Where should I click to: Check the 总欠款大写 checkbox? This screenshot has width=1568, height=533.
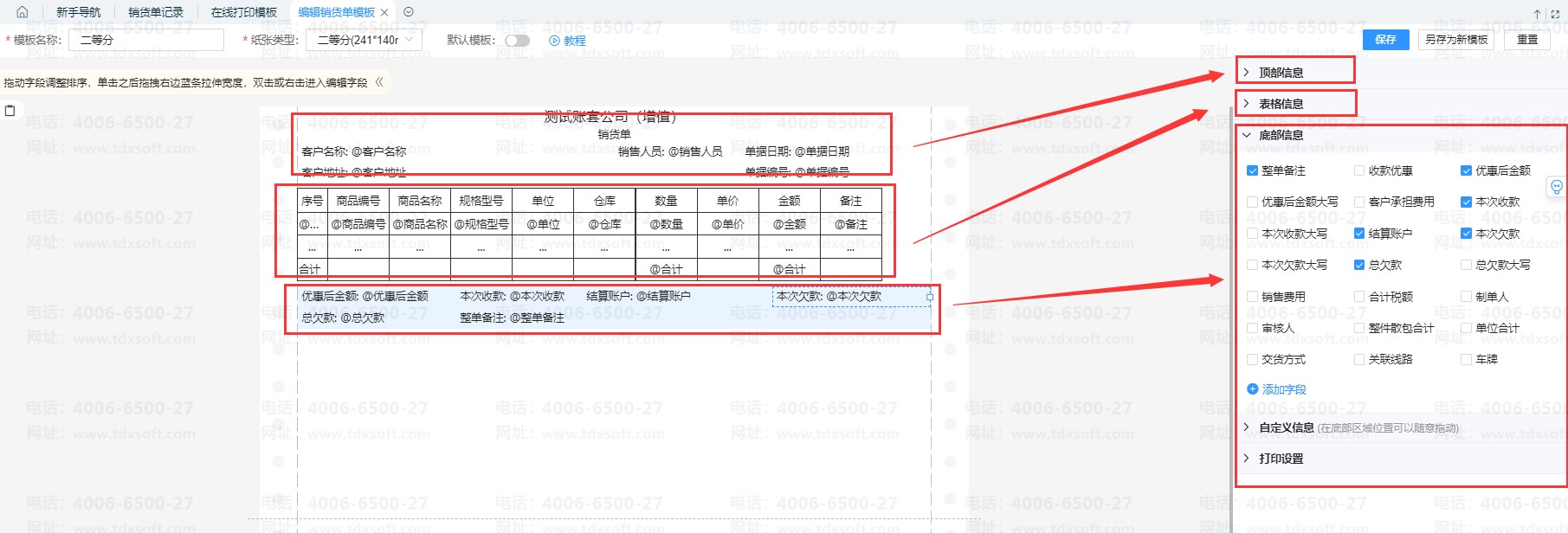tap(1466, 265)
